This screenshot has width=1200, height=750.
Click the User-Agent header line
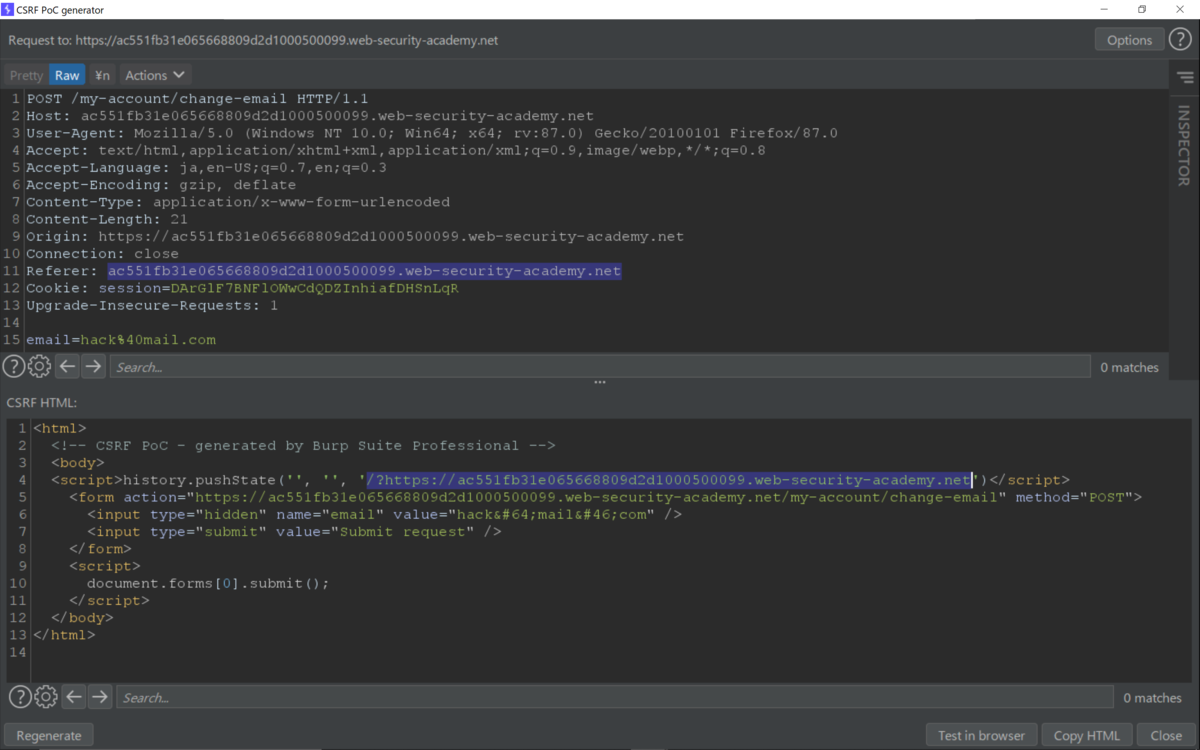432,133
